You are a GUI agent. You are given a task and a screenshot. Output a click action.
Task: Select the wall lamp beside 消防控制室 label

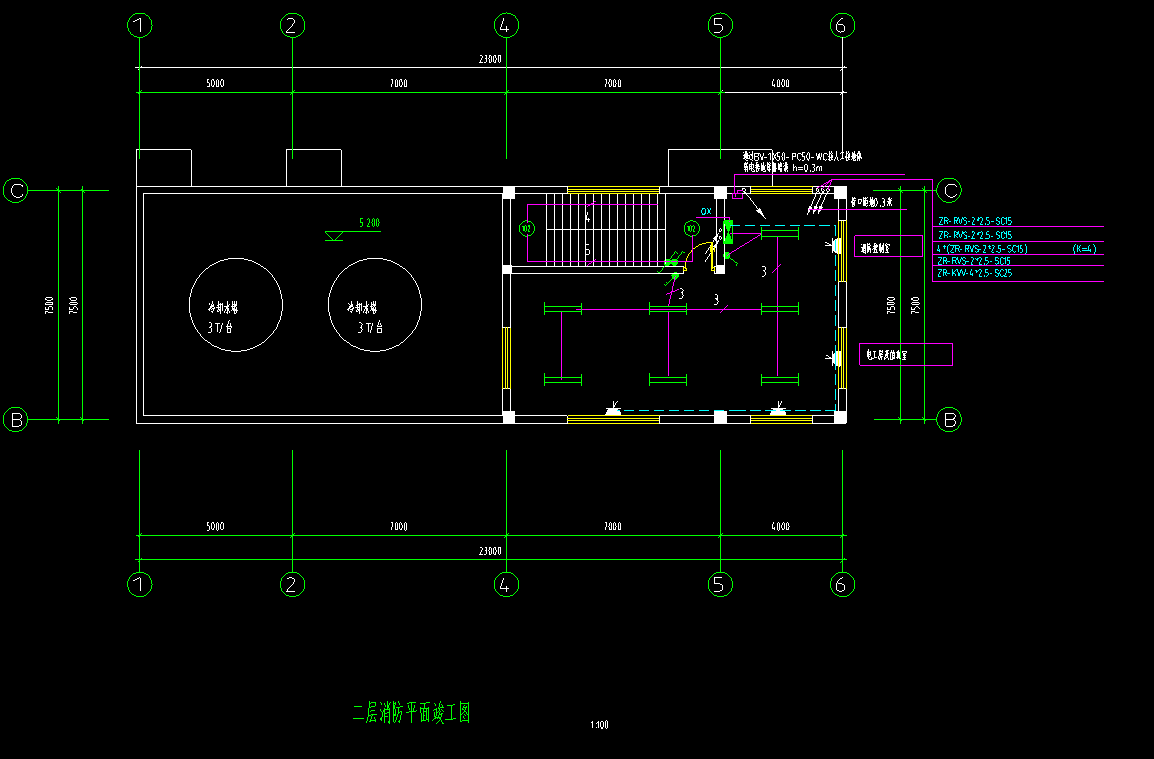(x=832, y=246)
